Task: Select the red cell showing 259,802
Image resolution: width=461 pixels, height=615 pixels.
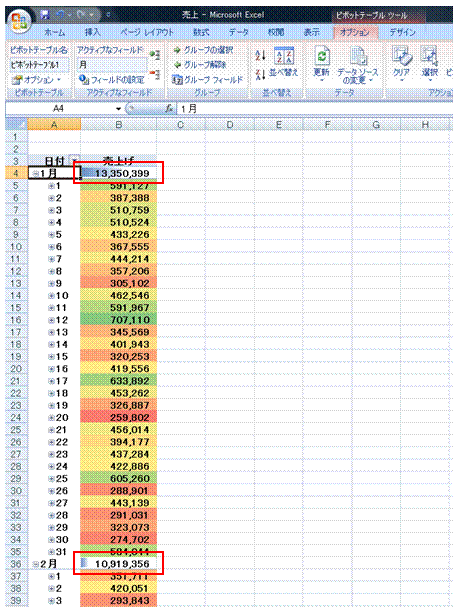Action: [118, 417]
